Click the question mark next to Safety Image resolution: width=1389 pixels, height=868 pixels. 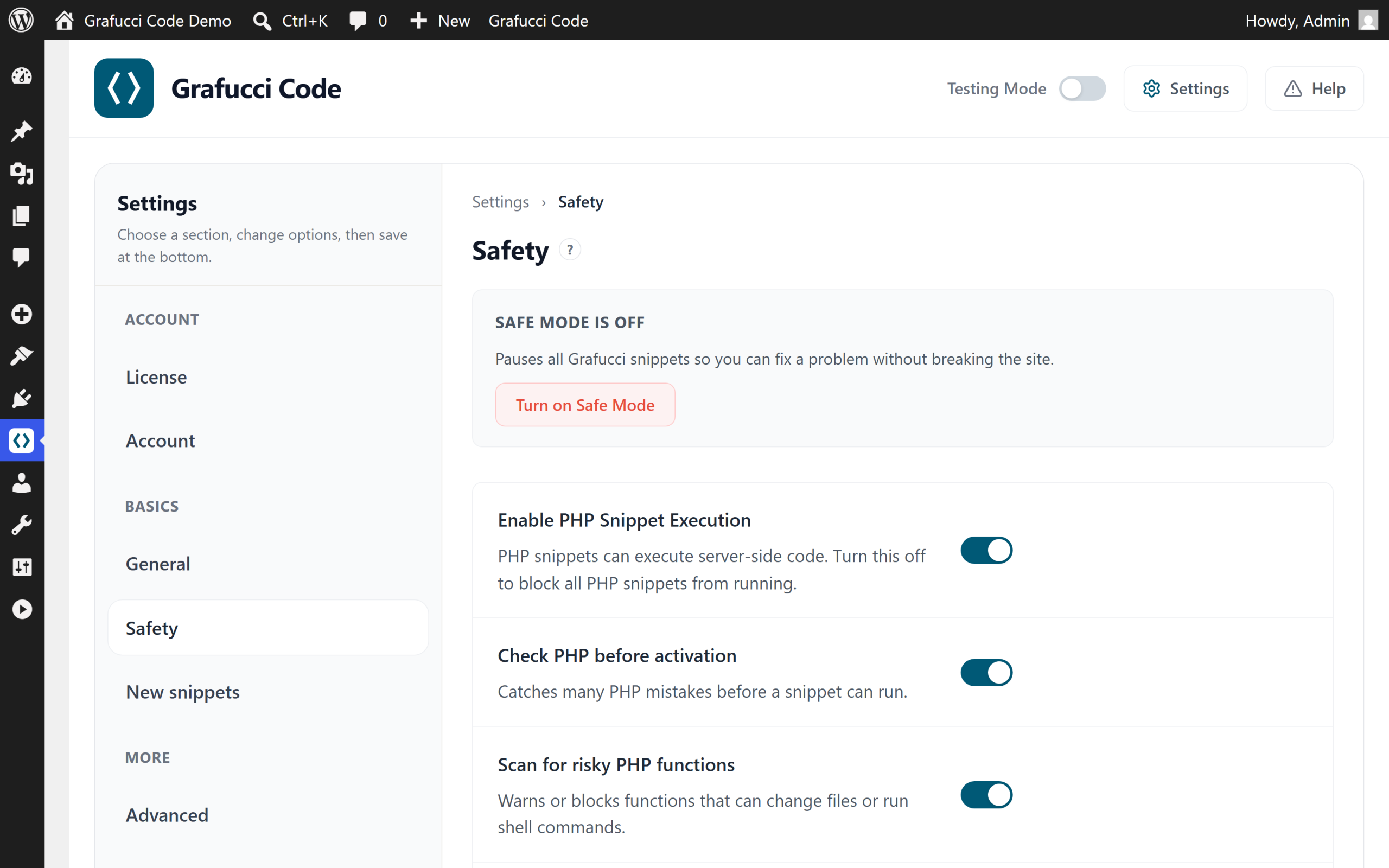570,250
